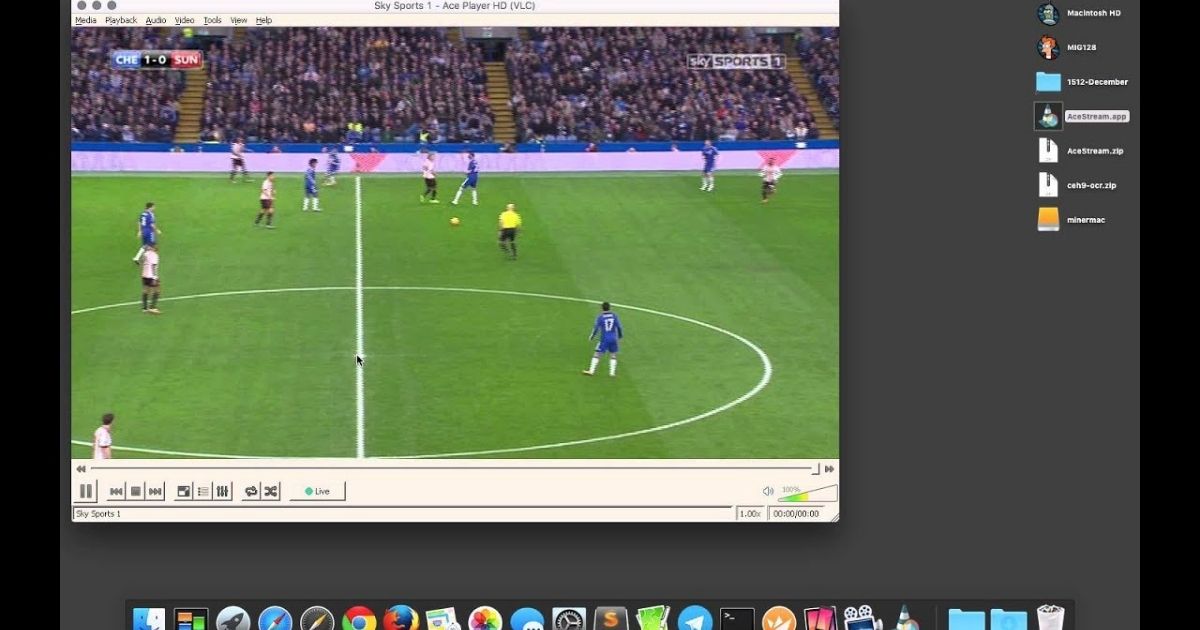Click the 1.00x playback speed field
The image size is (1200, 630).
click(x=751, y=513)
